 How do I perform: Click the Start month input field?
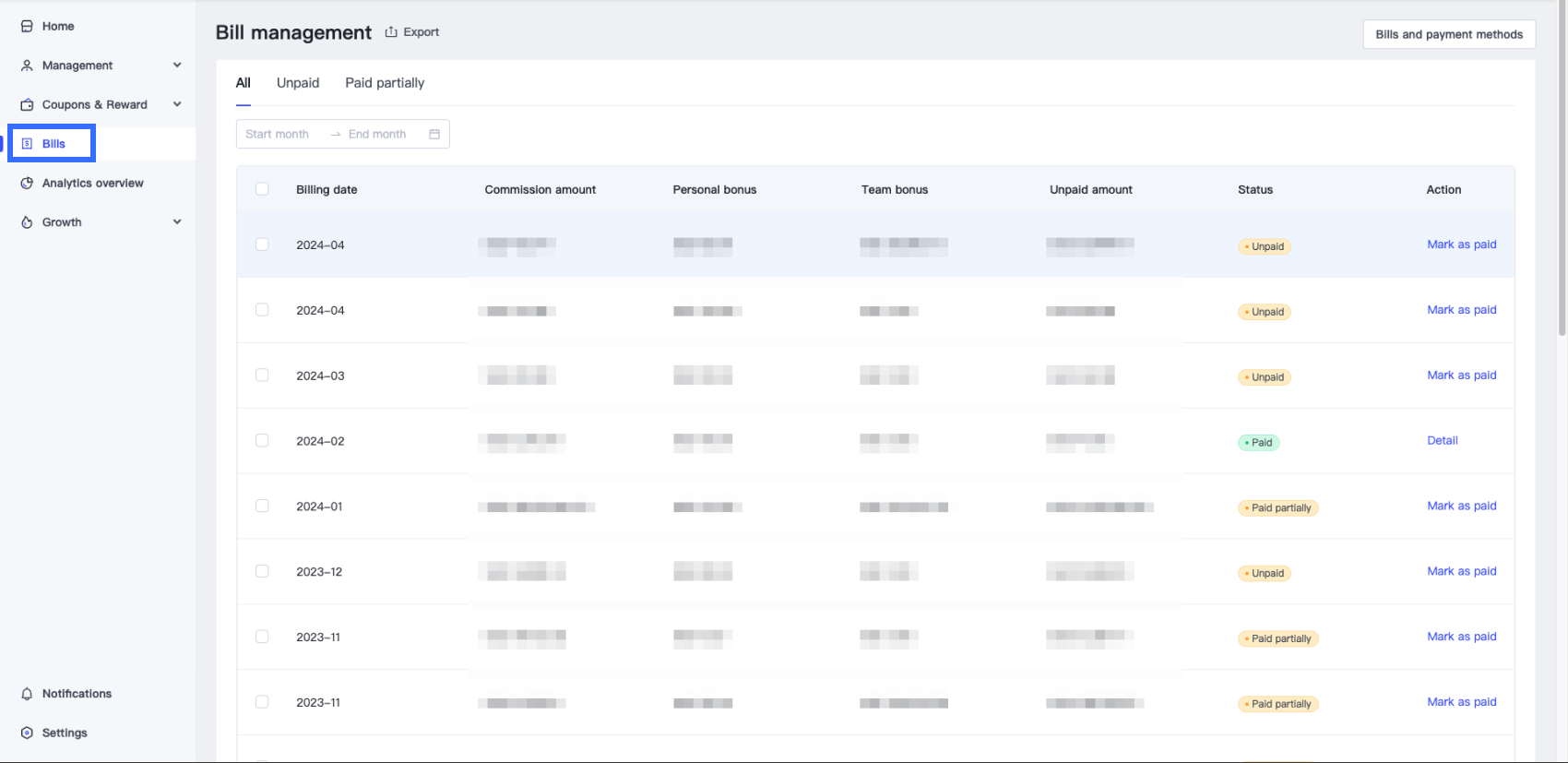(x=278, y=135)
